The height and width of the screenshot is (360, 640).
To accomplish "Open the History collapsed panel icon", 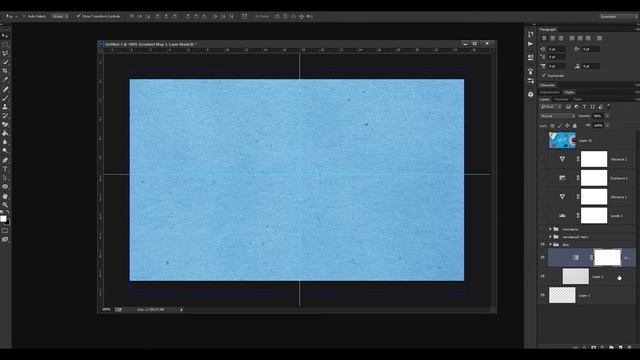I will 530,34.
